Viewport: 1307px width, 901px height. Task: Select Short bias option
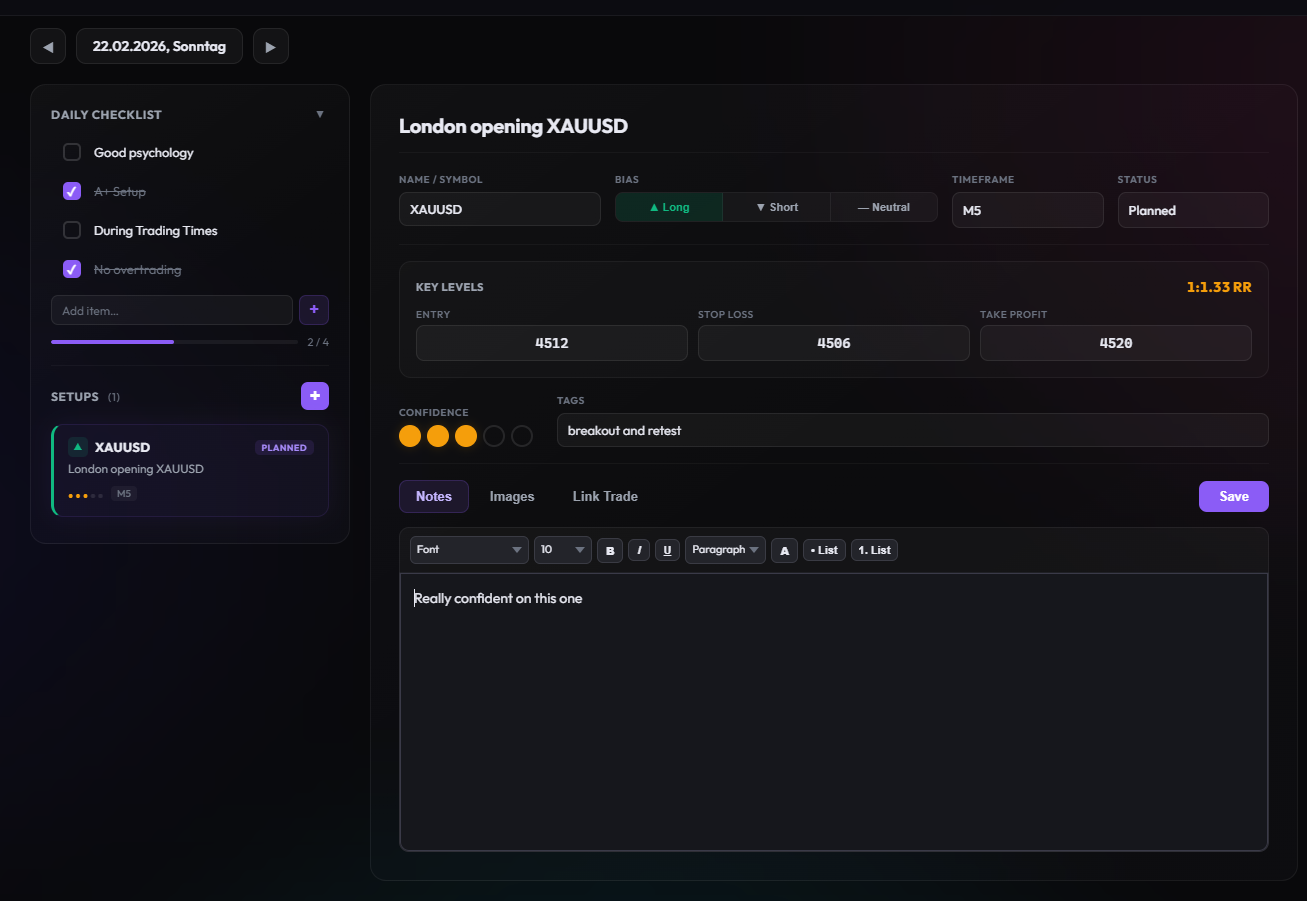777,207
